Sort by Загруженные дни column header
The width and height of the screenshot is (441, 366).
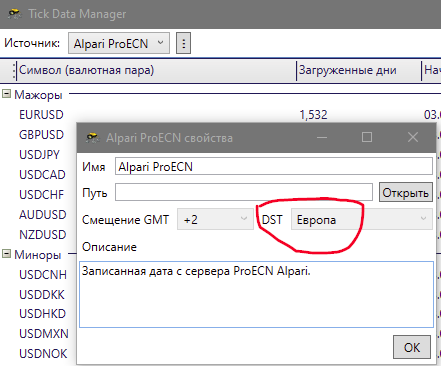pyautogui.click(x=359, y=70)
